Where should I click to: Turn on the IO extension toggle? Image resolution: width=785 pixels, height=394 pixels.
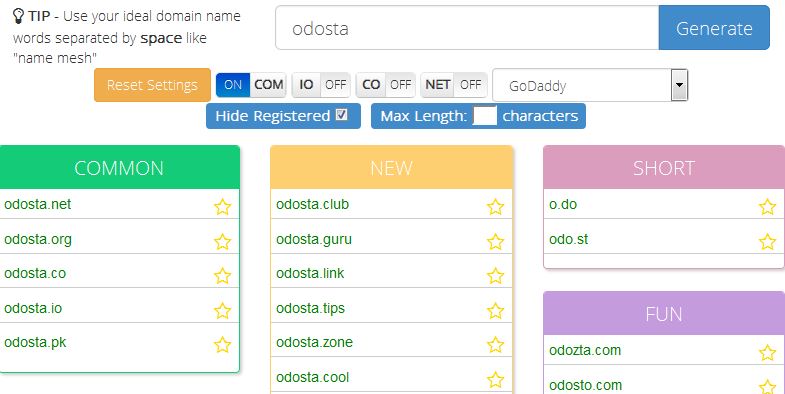pos(320,85)
